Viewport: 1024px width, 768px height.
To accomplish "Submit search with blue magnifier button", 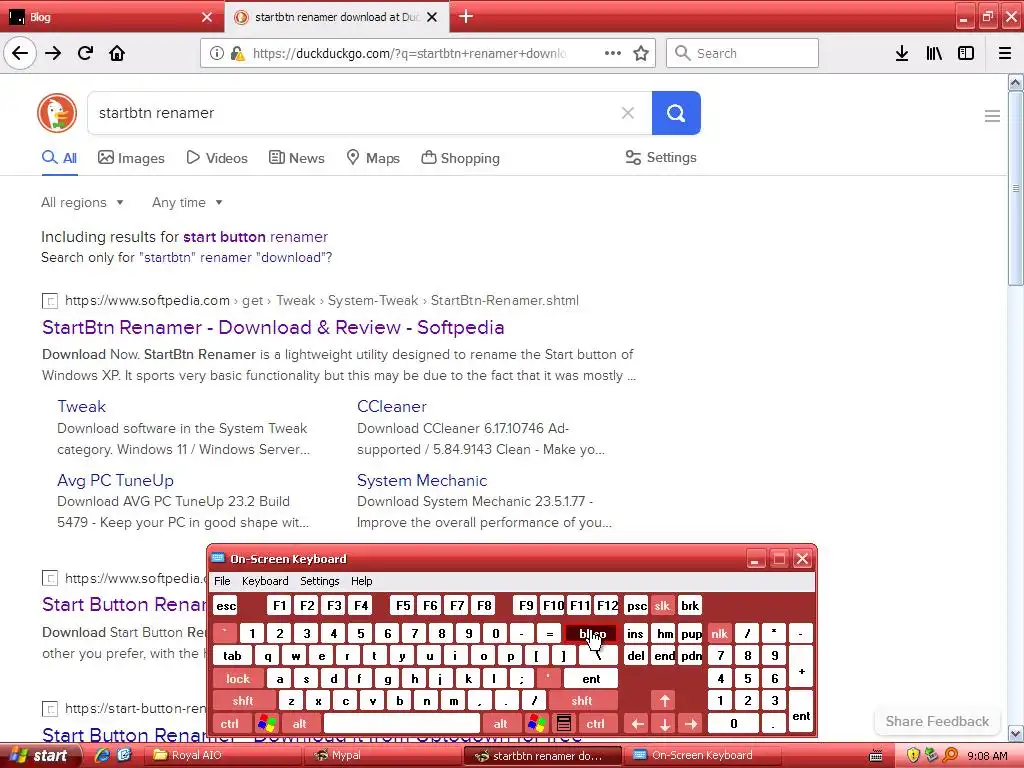I will (x=676, y=113).
